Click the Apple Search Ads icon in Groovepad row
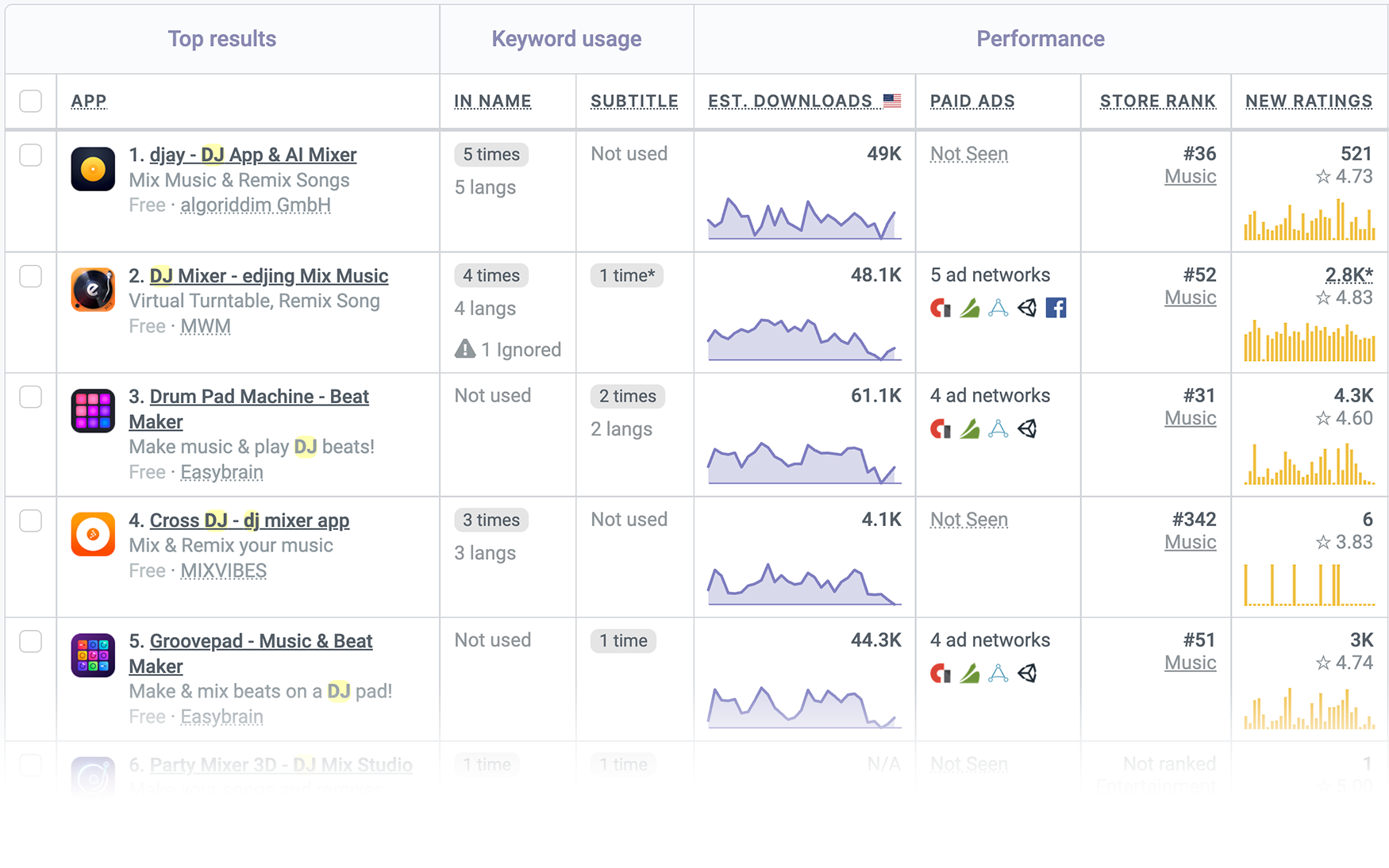 pos(998,674)
